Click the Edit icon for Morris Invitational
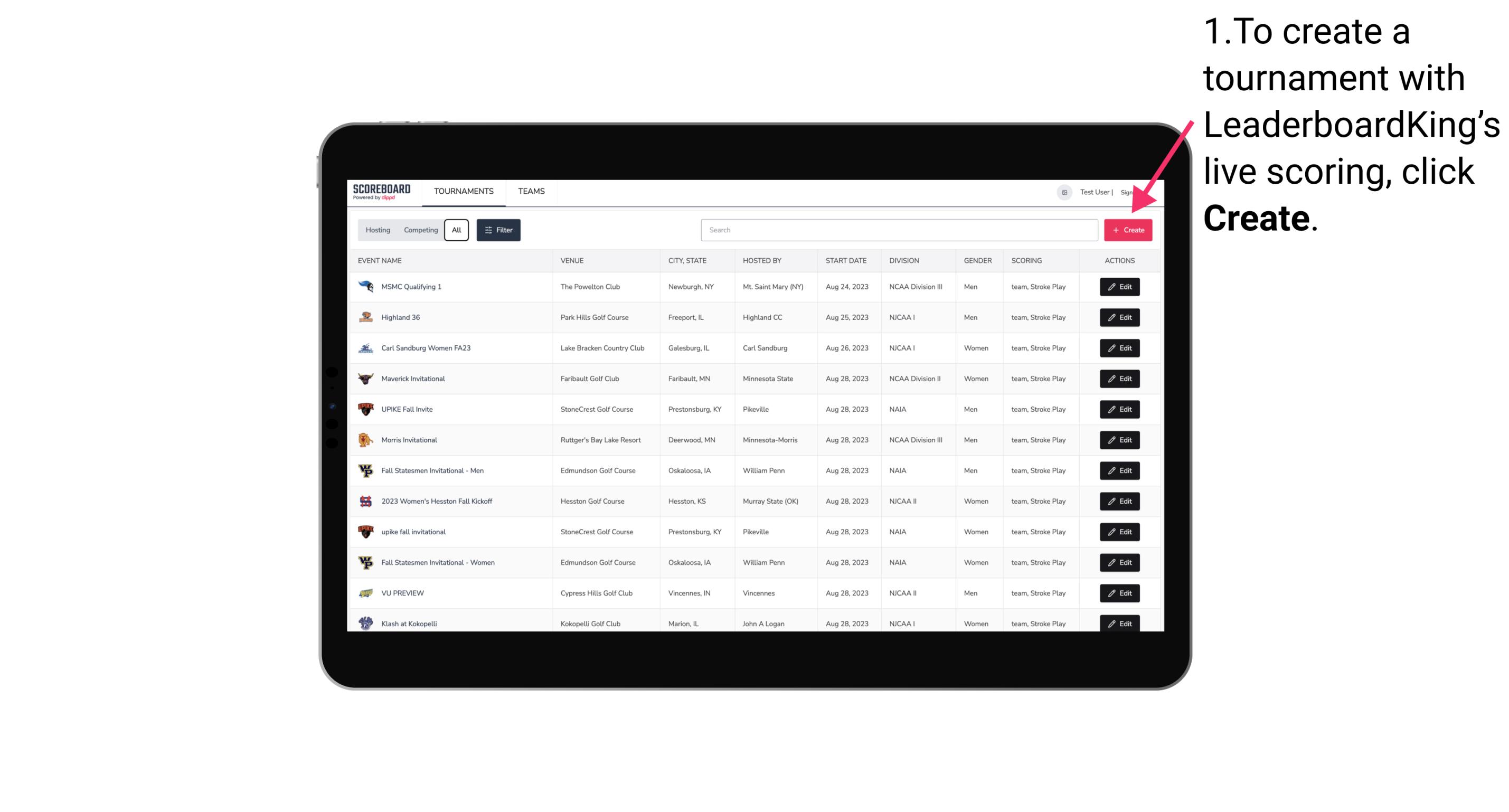1509x812 pixels. (x=1119, y=440)
